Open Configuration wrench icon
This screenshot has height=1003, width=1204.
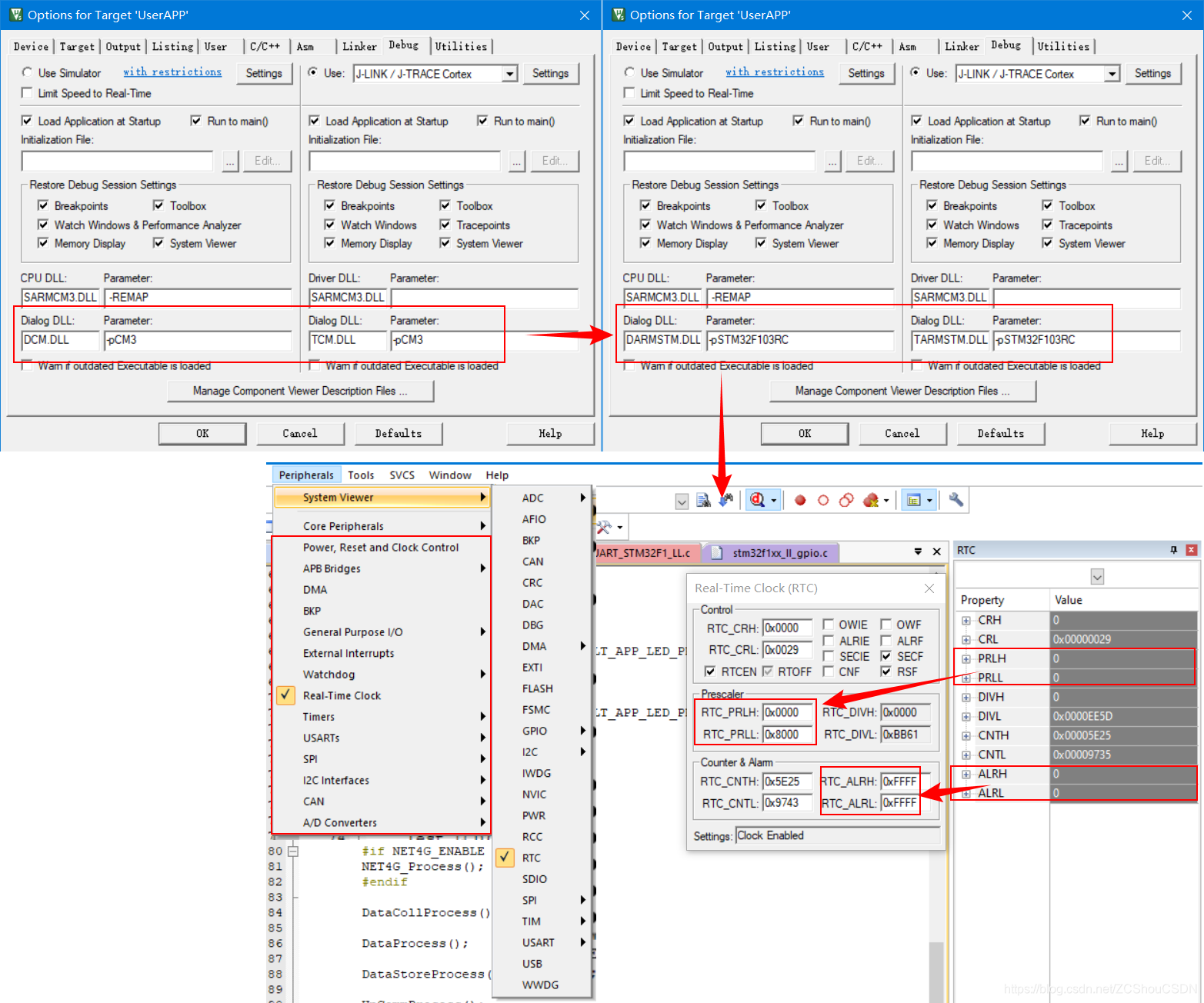click(x=956, y=500)
